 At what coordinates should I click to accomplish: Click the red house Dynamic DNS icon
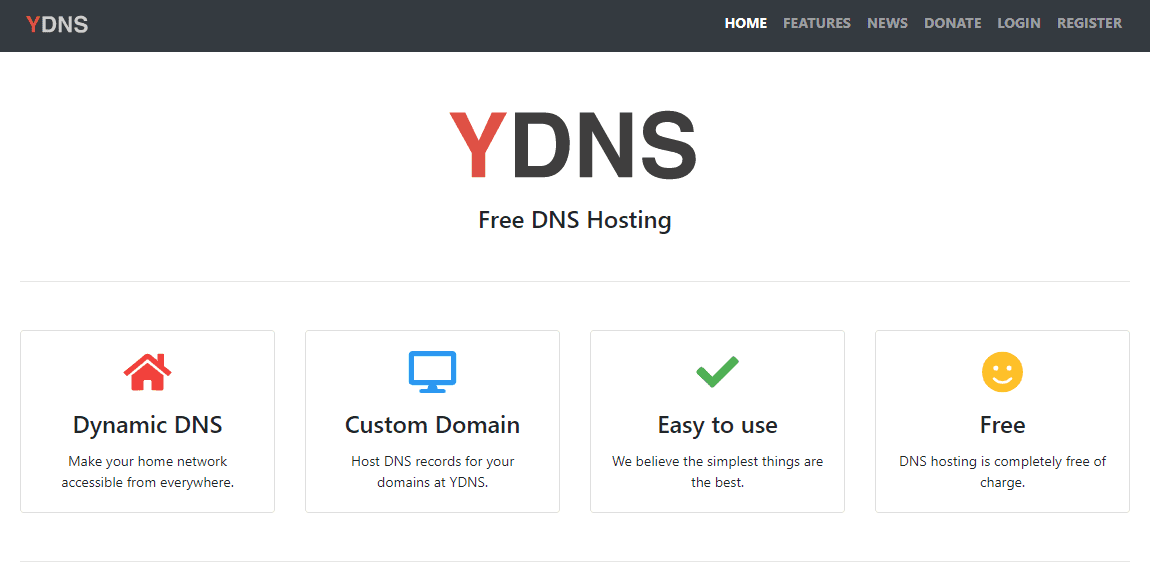[x=147, y=372]
